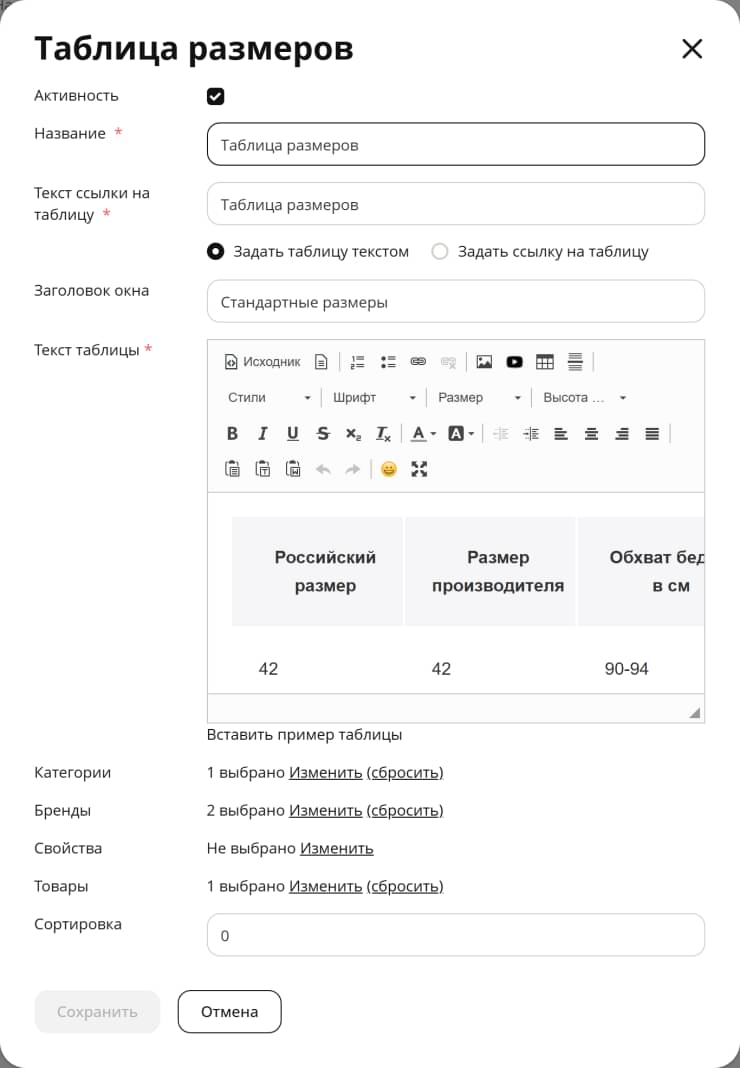Open the Стили dropdown
The image size is (740, 1068).
pyautogui.click(x=268, y=398)
